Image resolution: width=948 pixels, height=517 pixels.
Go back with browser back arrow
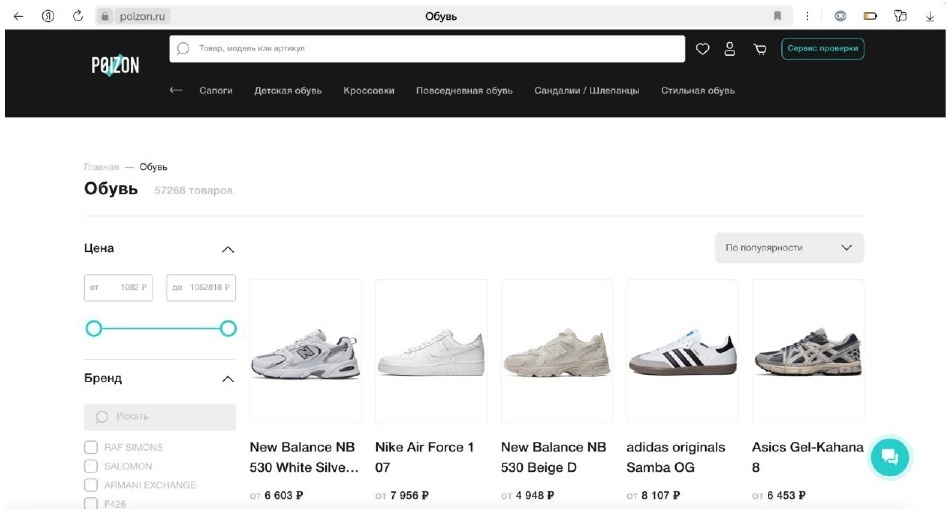coord(18,16)
